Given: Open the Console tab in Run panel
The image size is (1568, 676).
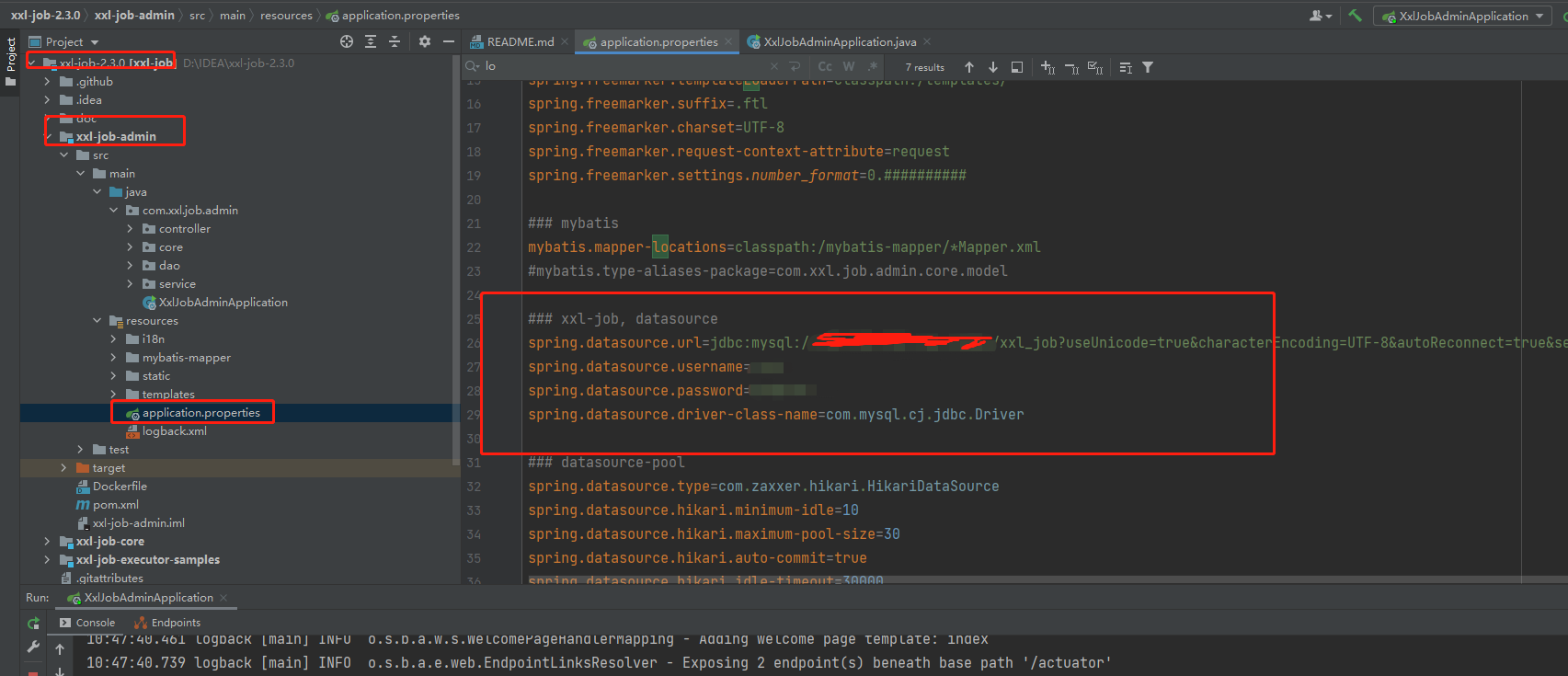Looking at the screenshot, I should point(87,623).
